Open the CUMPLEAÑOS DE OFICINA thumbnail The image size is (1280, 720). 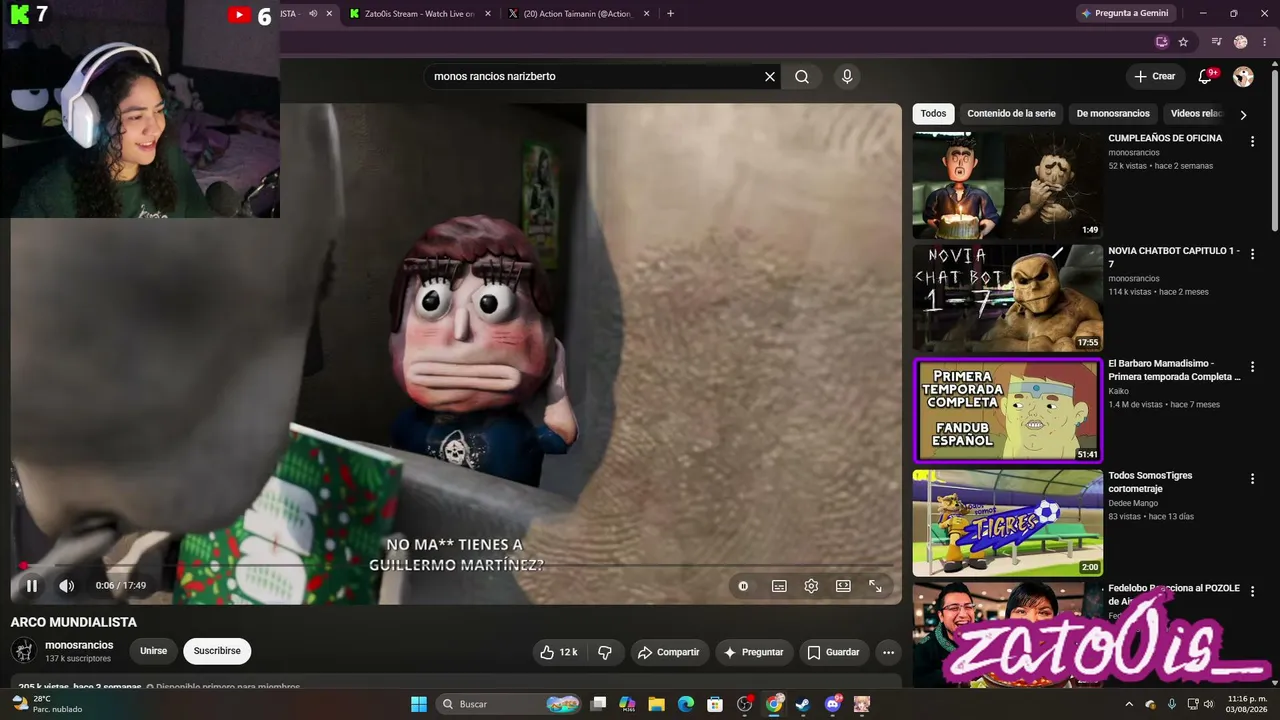[x=1007, y=186]
